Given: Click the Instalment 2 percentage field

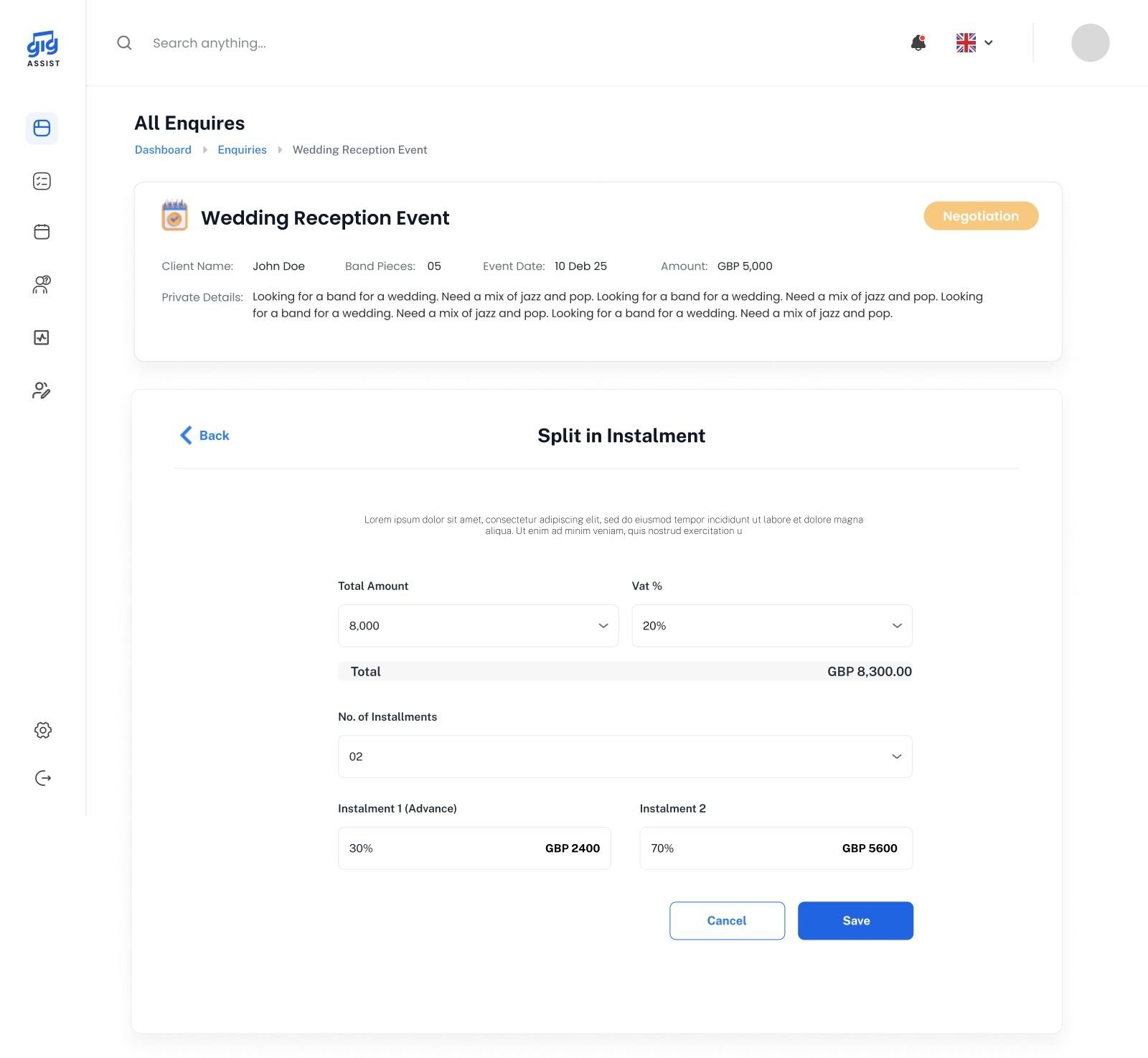Looking at the screenshot, I should point(776,848).
